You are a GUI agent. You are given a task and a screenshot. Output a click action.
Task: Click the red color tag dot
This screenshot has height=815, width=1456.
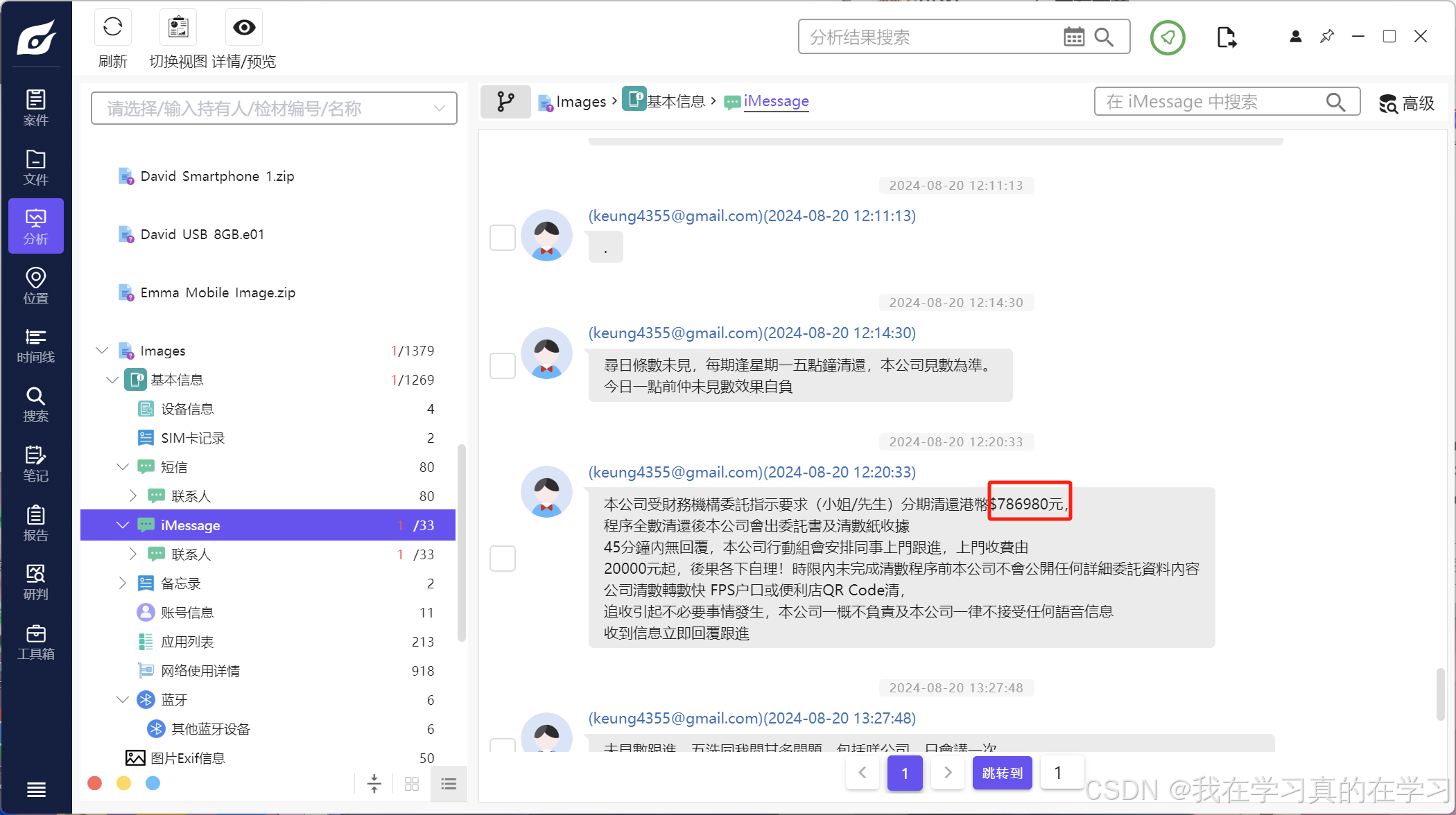pos(95,783)
